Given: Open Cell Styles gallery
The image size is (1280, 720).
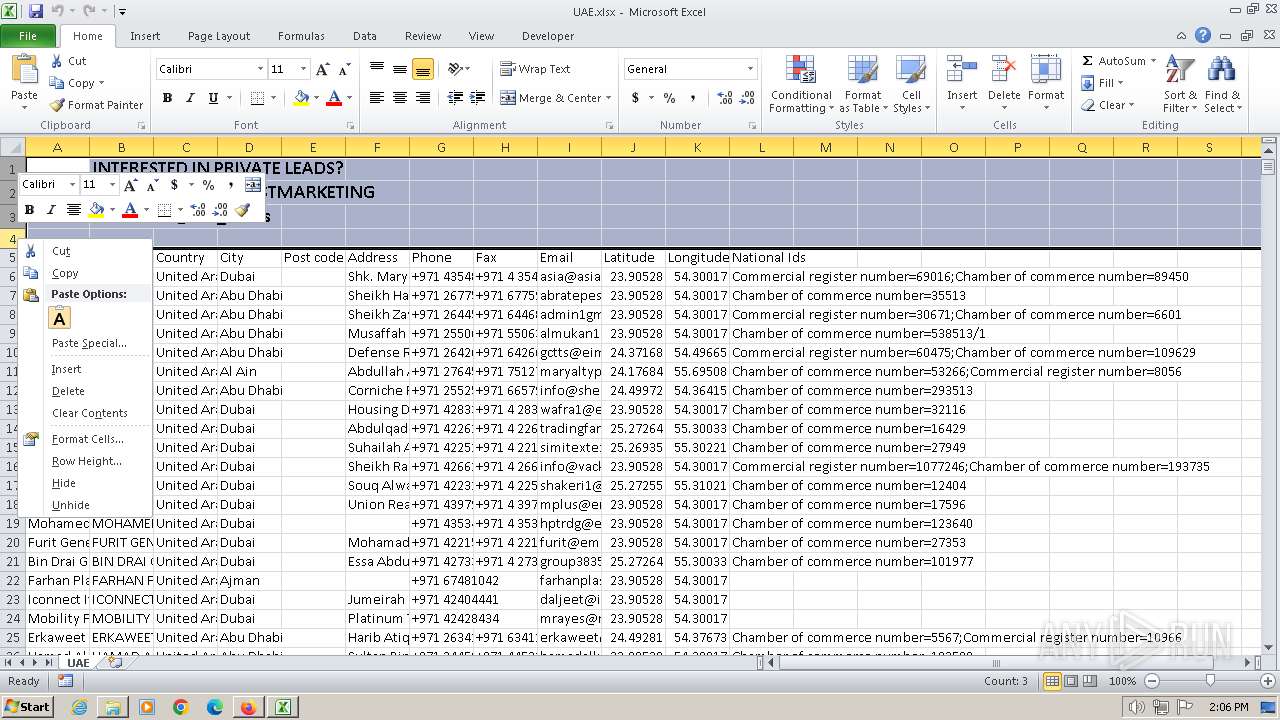Looking at the screenshot, I should tap(910, 84).
